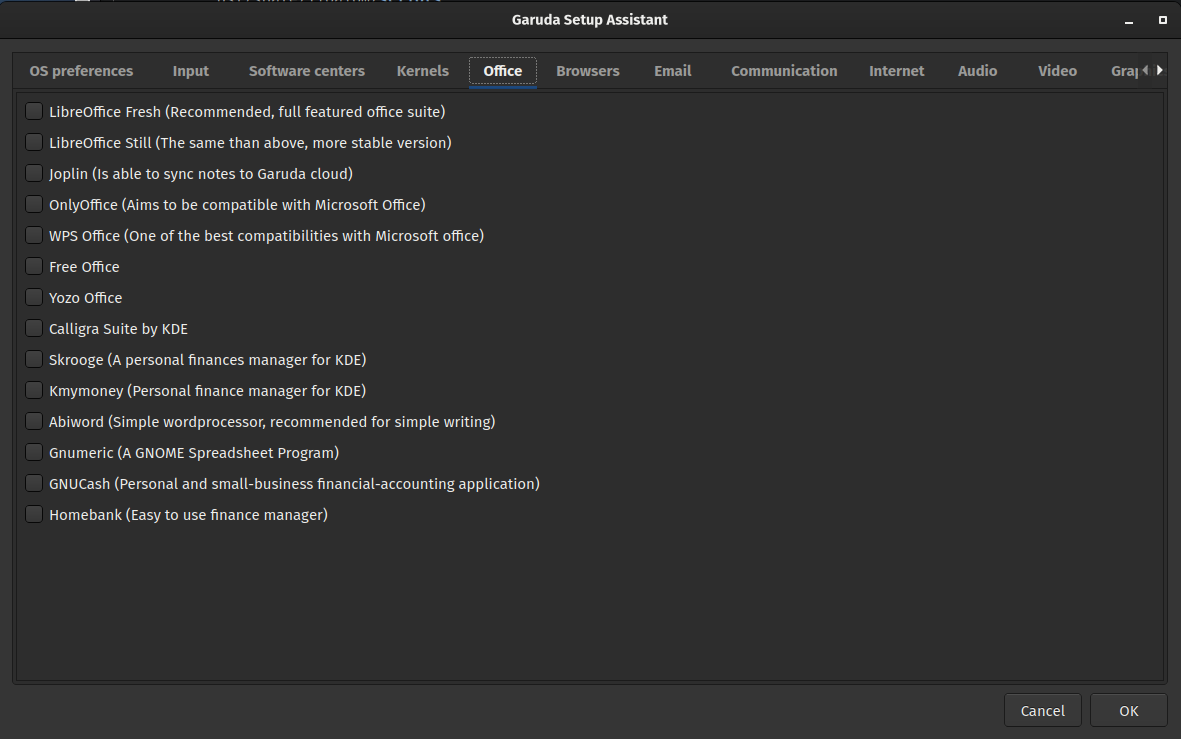The image size is (1181, 739).
Task: Go to the Internet tab
Action: click(x=896, y=71)
